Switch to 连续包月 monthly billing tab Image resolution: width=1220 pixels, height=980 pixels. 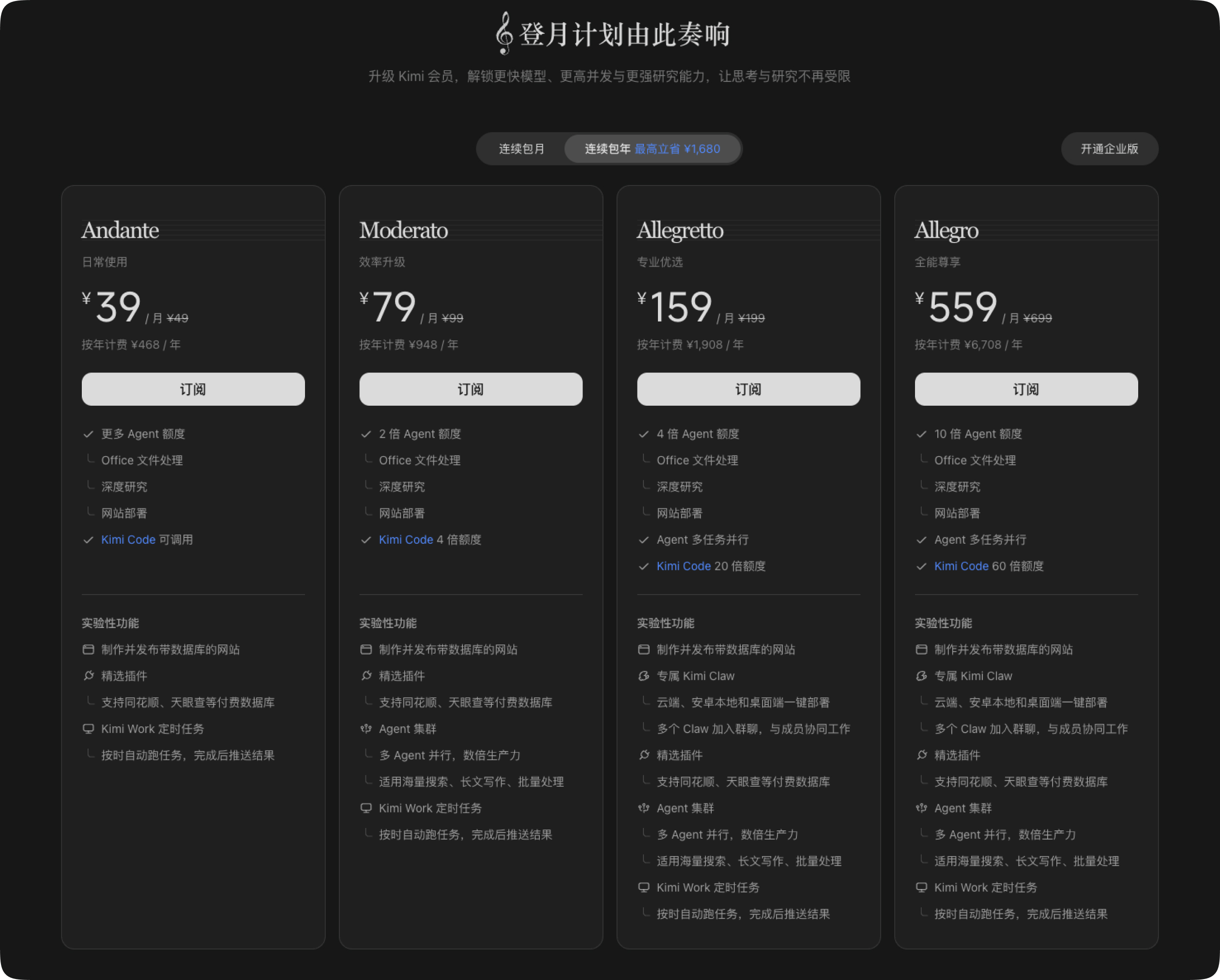pos(521,149)
